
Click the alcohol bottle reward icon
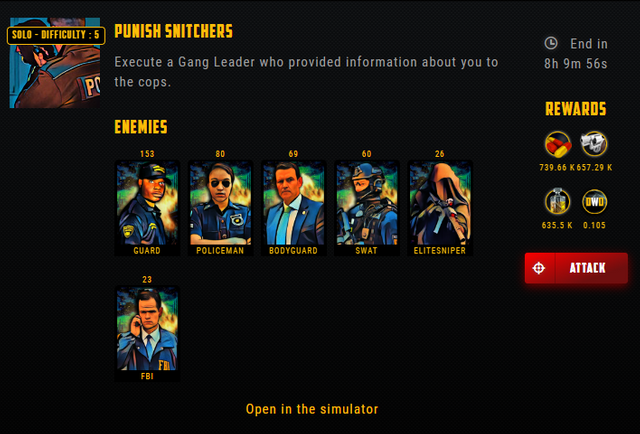(558, 202)
